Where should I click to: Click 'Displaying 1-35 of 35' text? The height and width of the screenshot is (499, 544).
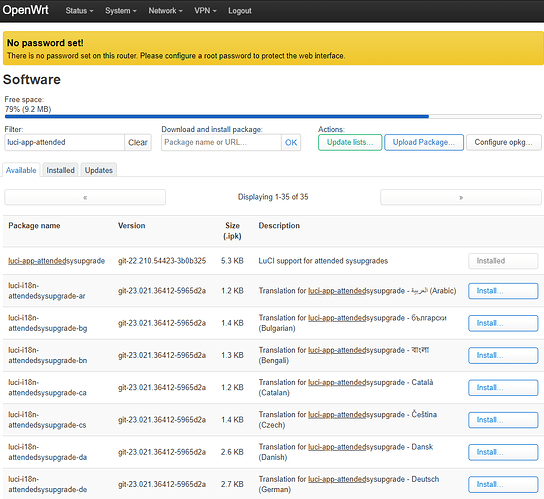pyautogui.click(x=273, y=197)
